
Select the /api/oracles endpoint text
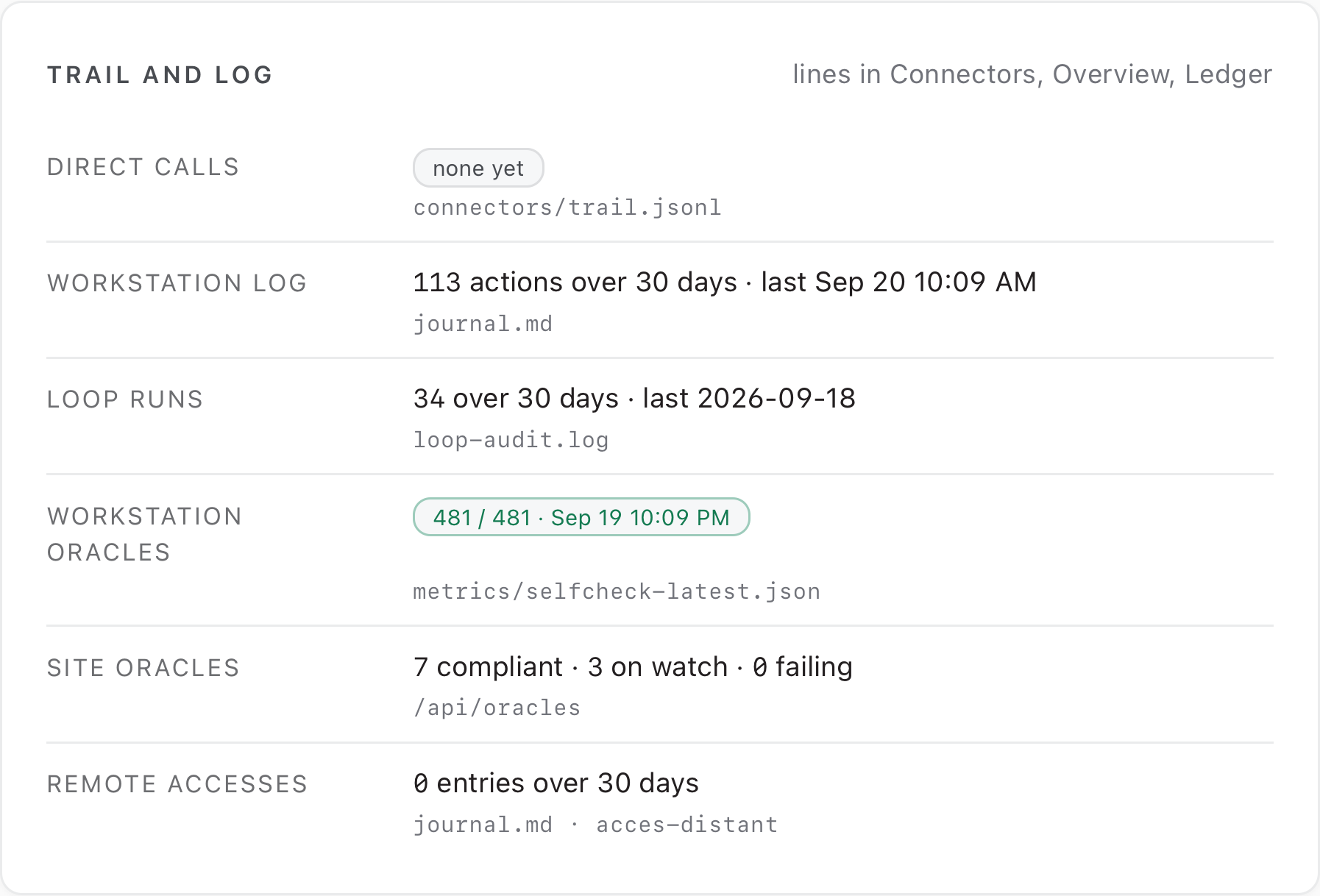[x=497, y=708]
